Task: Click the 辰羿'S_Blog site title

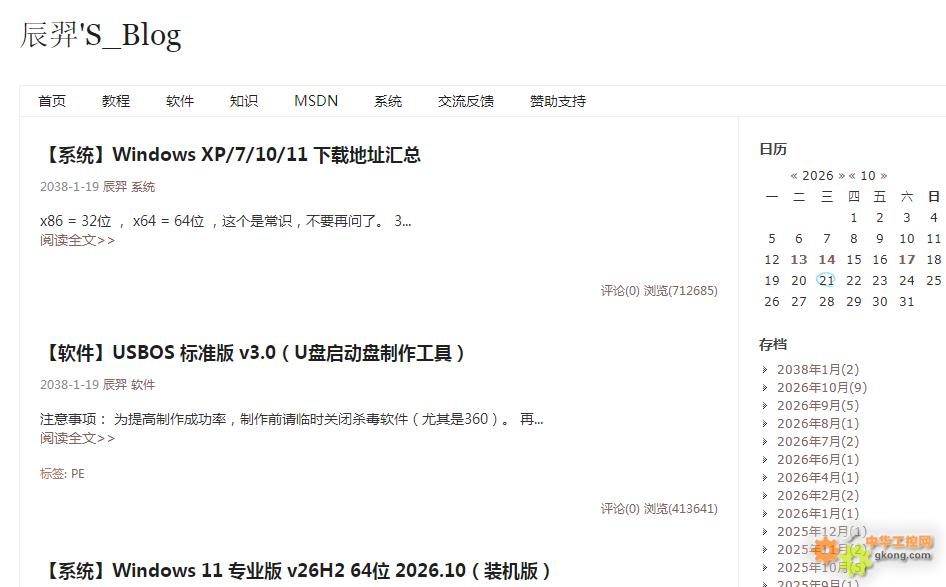Action: pyautogui.click(x=101, y=35)
